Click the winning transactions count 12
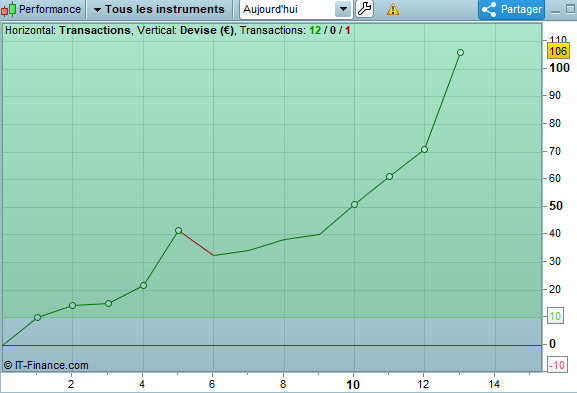Screen dimensions: 577x393 point(315,30)
